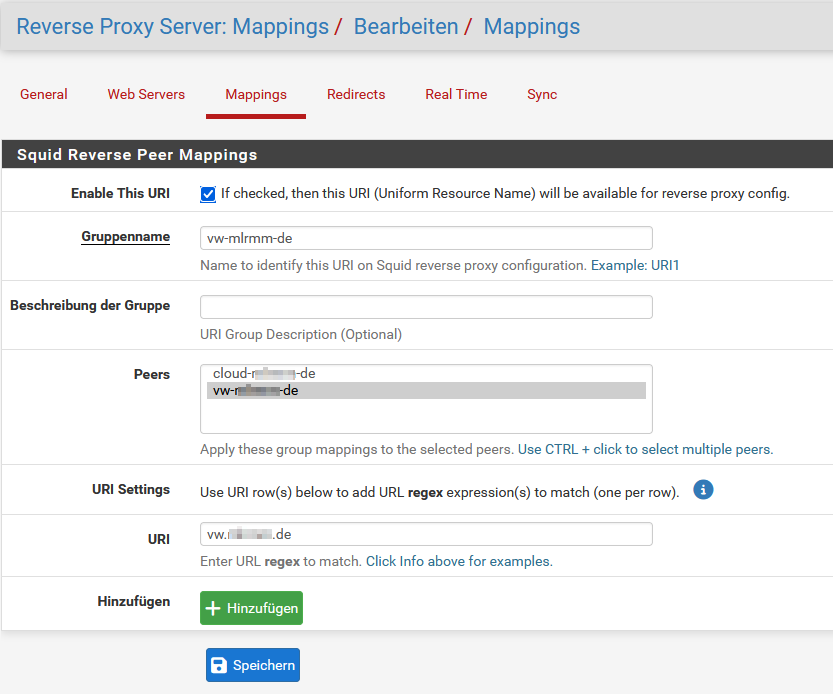Click the last Mappings breadcrumb in the title
Image resolution: width=833 pixels, height=694 pixels.
point(531,27)
